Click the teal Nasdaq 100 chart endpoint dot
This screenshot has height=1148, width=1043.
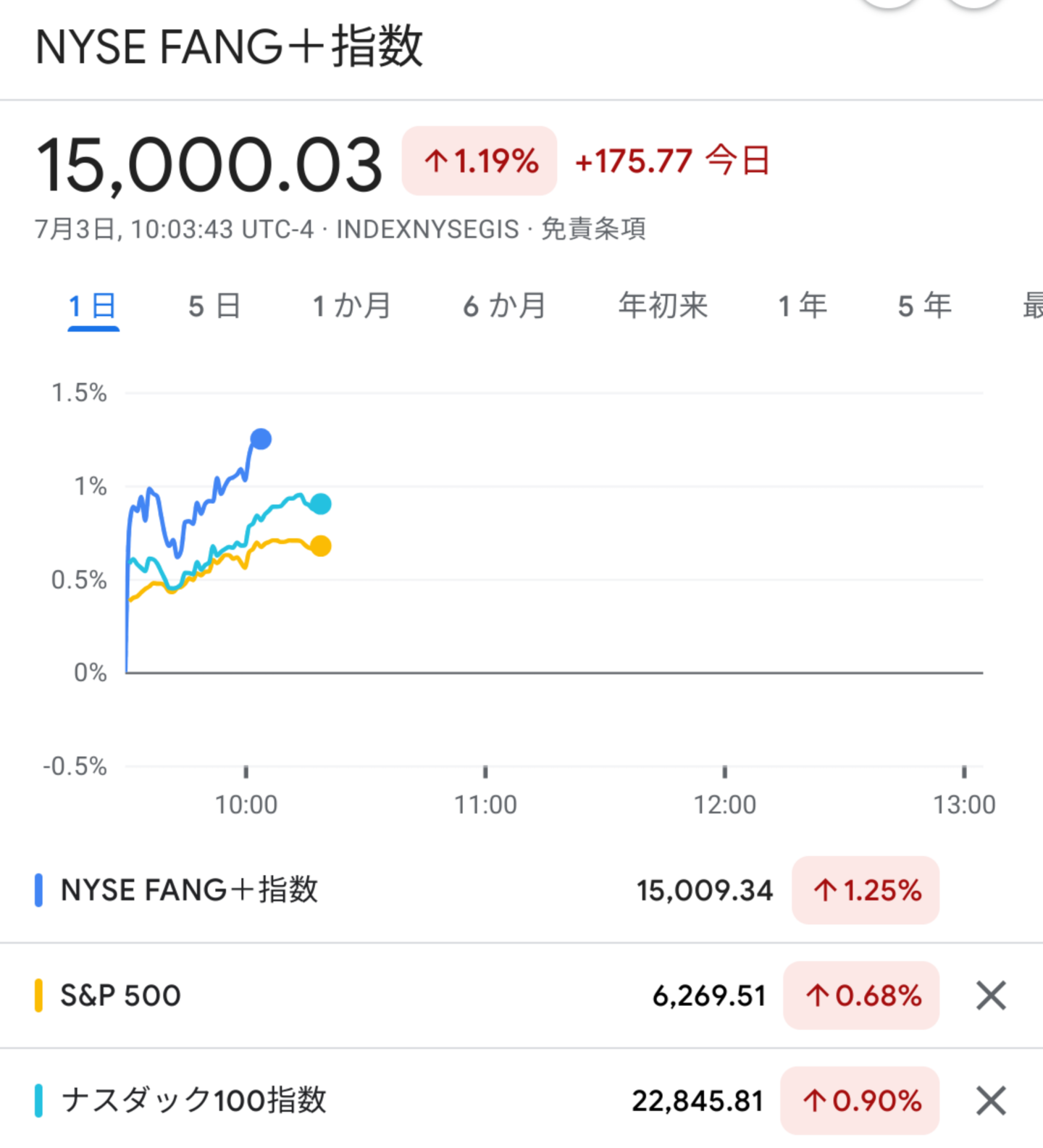tap(321, 503)
